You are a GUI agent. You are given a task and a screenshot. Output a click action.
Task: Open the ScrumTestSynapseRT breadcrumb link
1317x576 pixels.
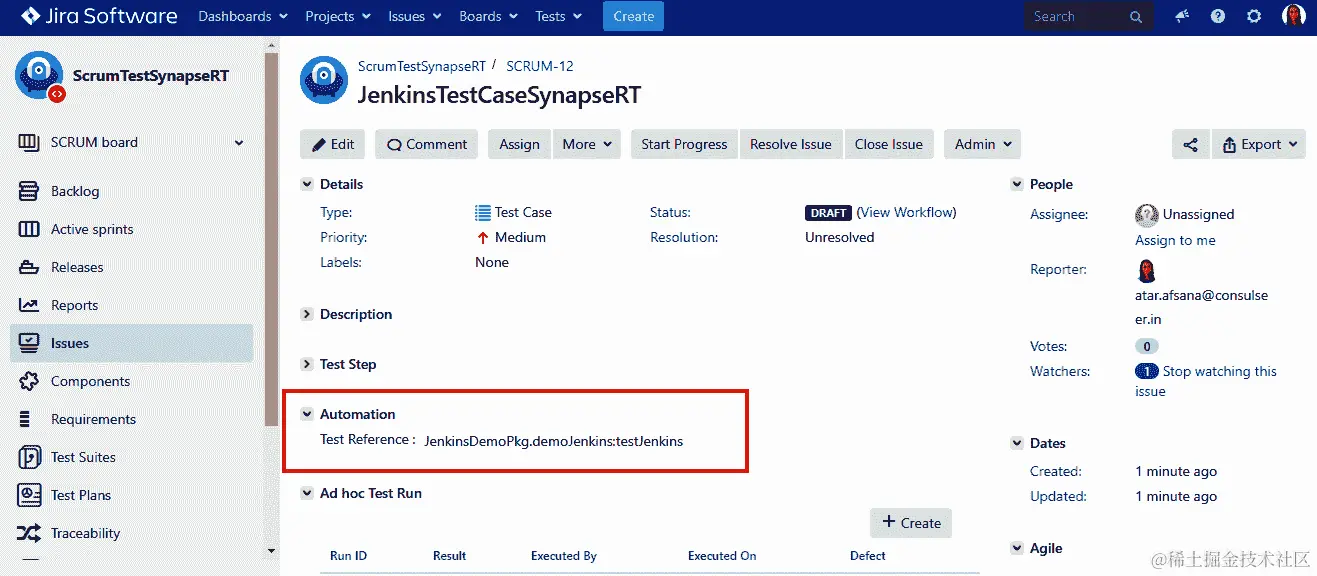[x=422, y=66]
